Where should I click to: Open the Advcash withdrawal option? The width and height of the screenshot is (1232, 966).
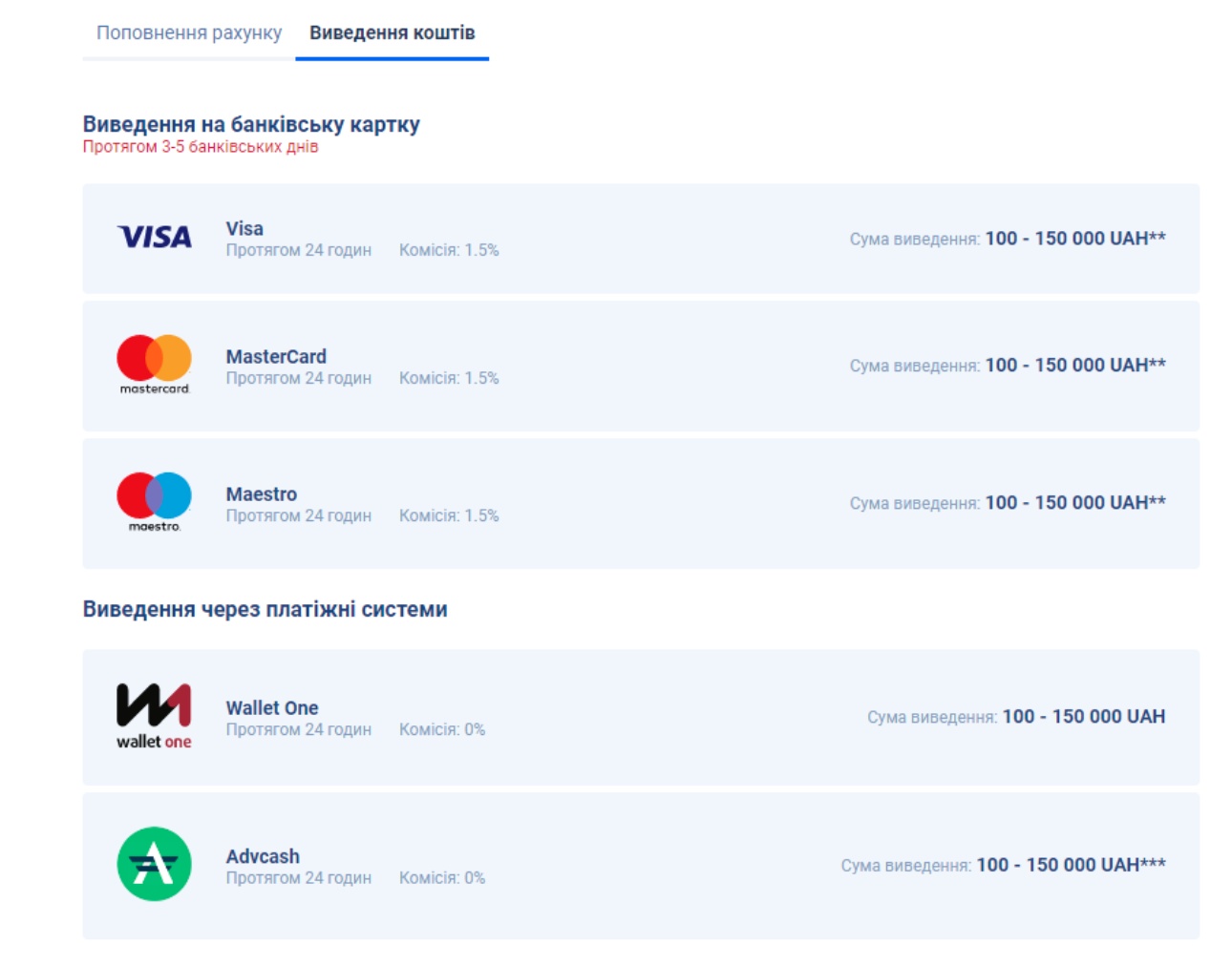point(641,866)
